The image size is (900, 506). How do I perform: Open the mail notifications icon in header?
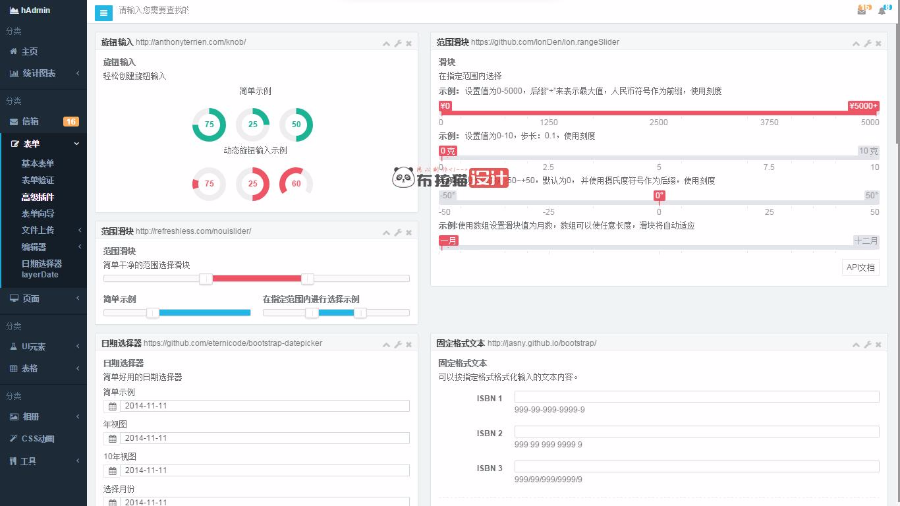click(x=862, y=10)
